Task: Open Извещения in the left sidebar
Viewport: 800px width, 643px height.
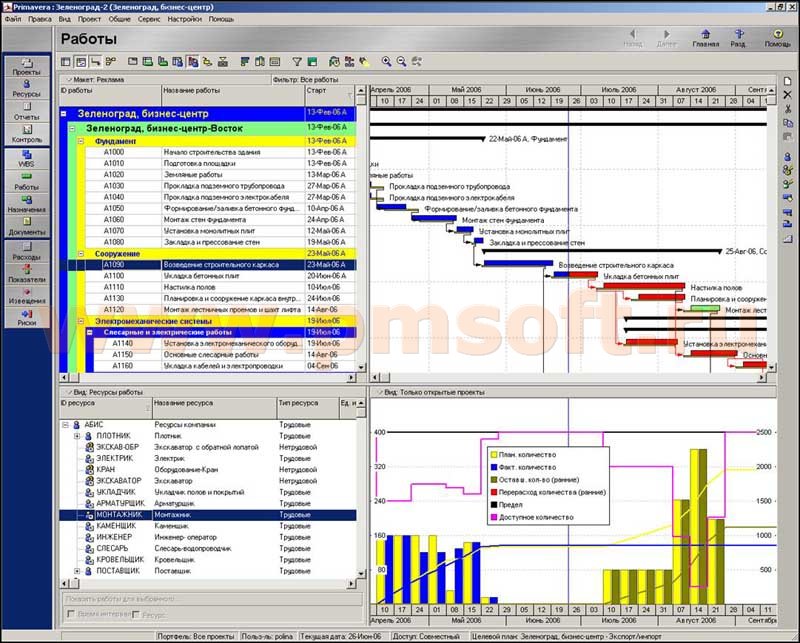Action: [27, 296]
